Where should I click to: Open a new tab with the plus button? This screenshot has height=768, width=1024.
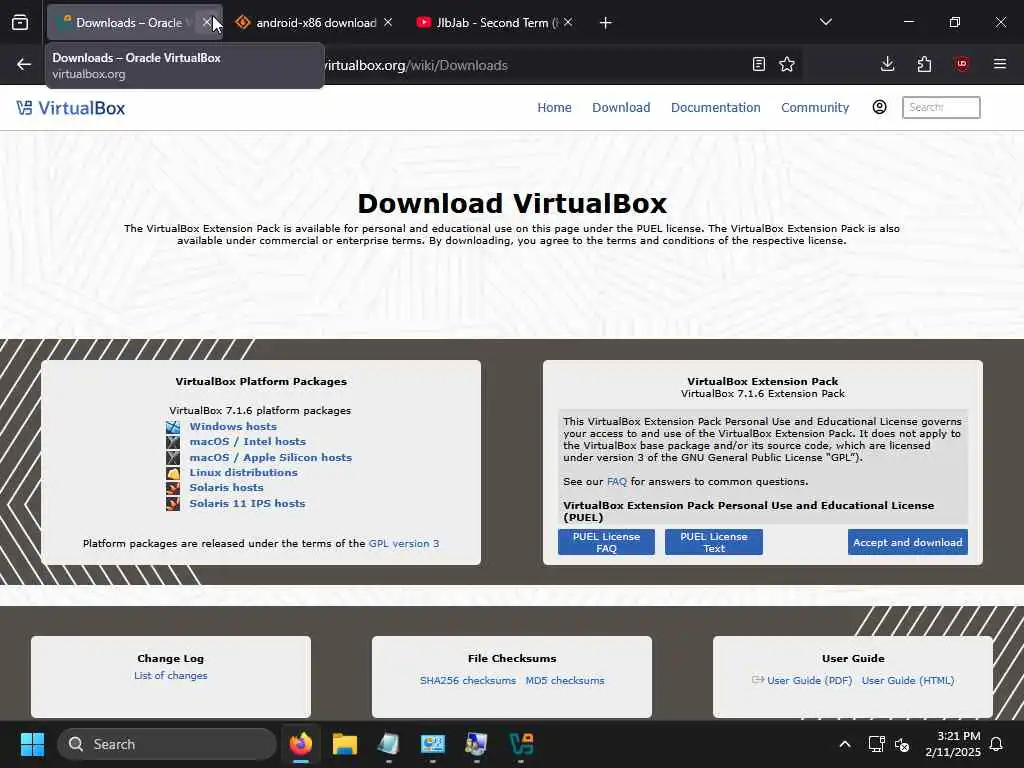(605, 23)
